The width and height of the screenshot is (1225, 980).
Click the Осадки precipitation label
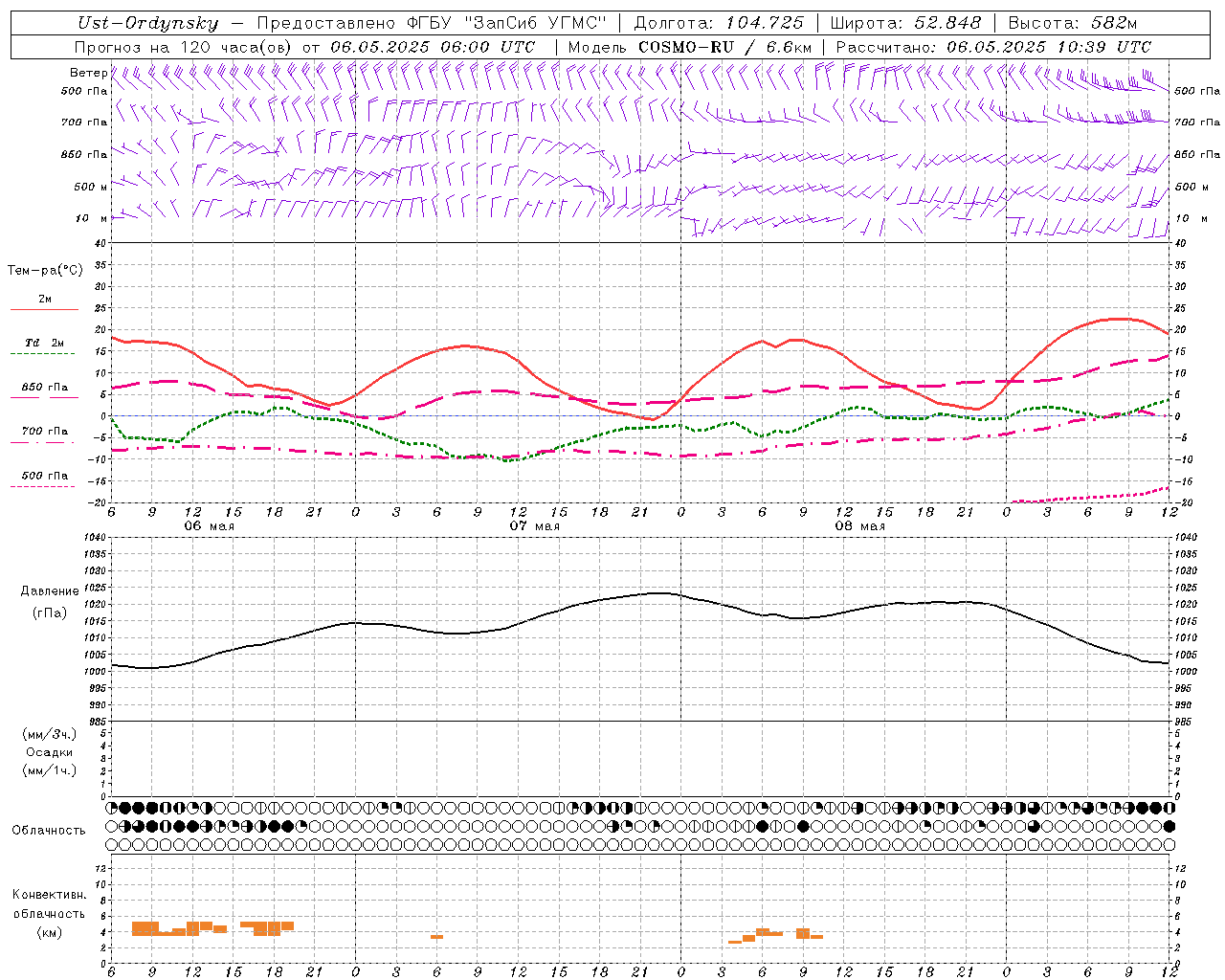click(x=50, y=752)
